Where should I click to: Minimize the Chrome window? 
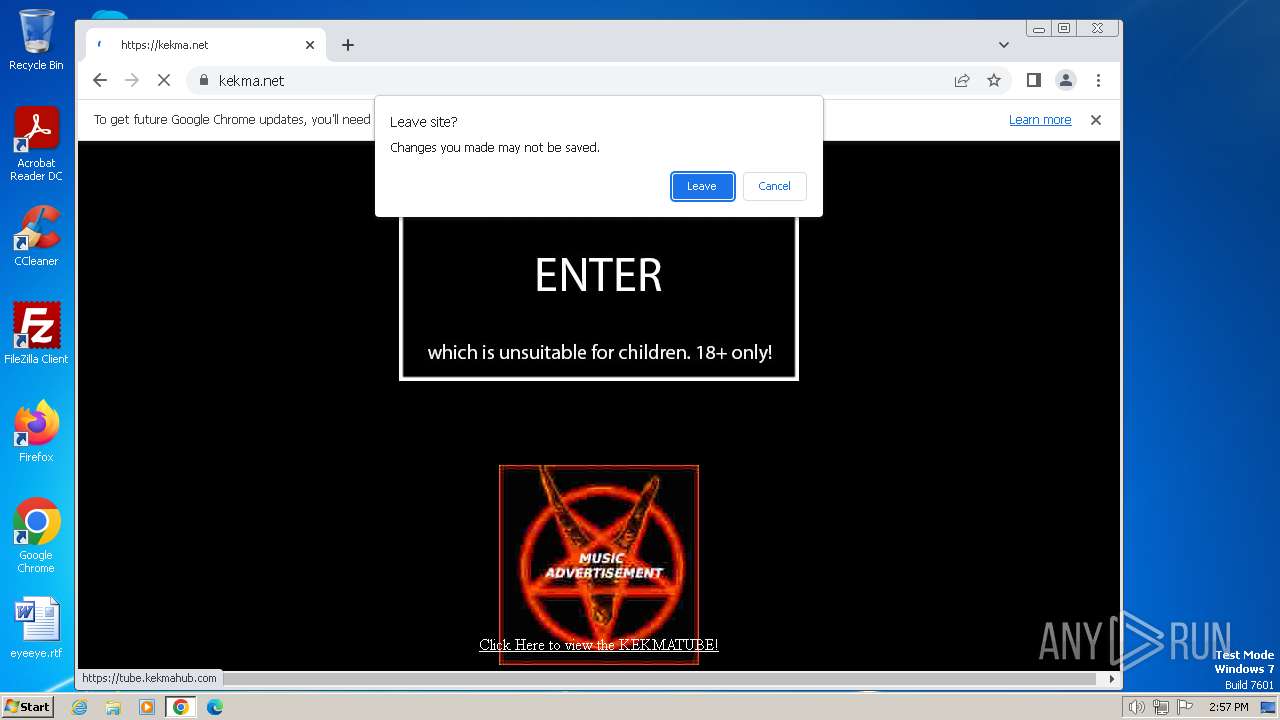[1039, 28]
